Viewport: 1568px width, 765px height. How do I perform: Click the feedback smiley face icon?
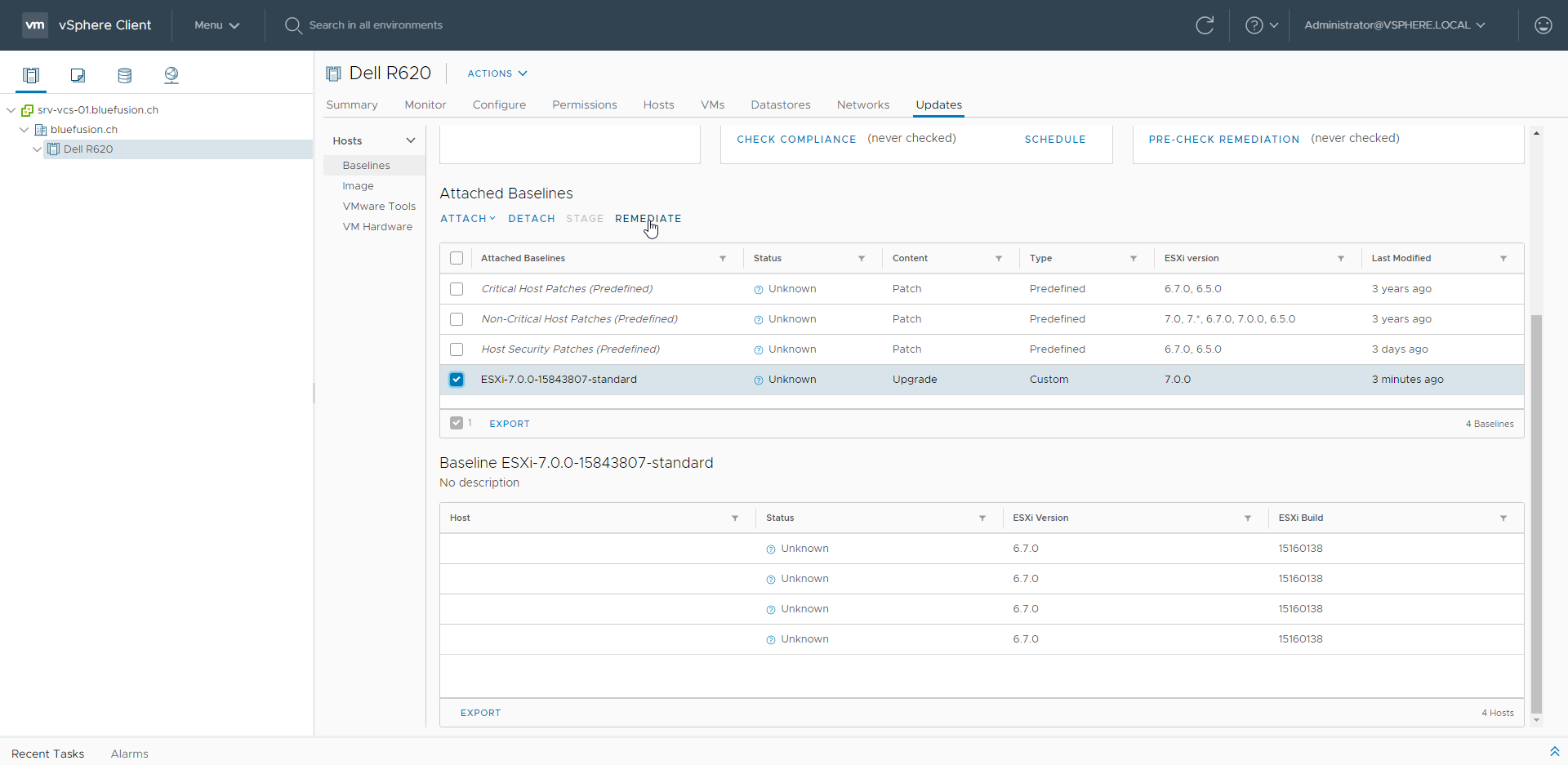(1543, 25)
